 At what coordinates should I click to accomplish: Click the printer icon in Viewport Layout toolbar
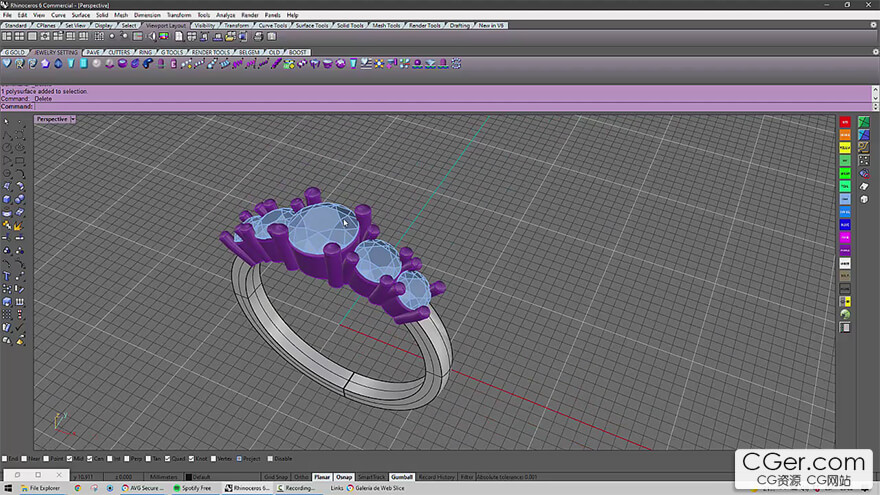pos(258,36)
